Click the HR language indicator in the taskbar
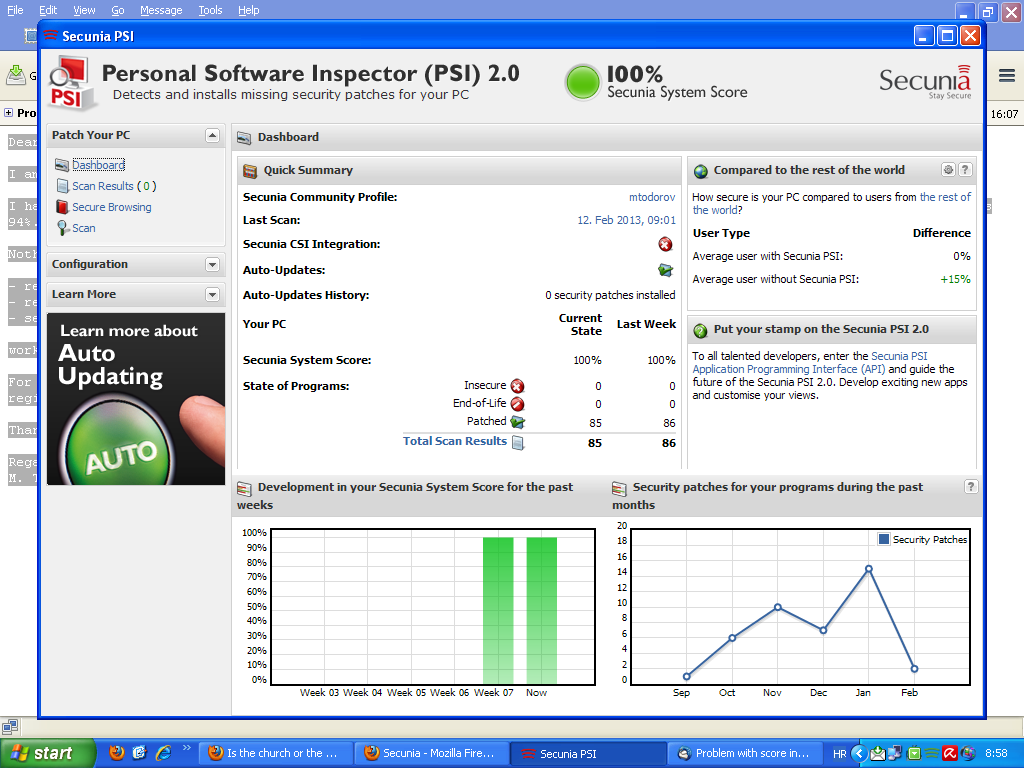The height and width of the screenshot is (768, 1024). pyautogui.click(x=839, y=754)
